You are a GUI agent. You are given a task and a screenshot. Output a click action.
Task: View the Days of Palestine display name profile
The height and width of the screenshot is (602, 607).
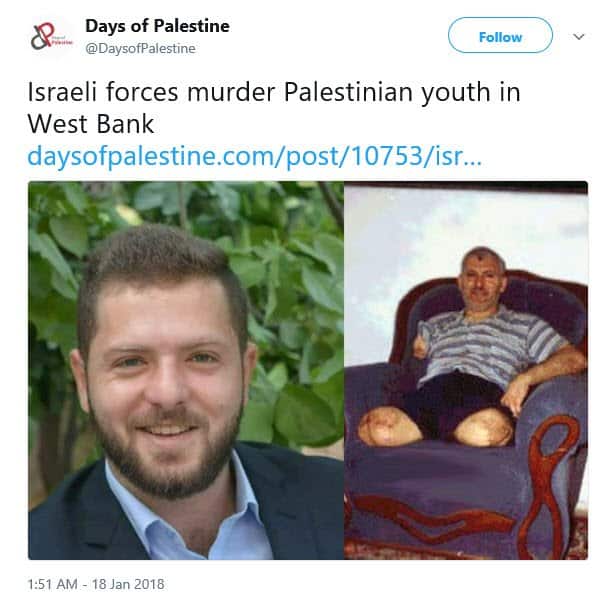(157, 26)
